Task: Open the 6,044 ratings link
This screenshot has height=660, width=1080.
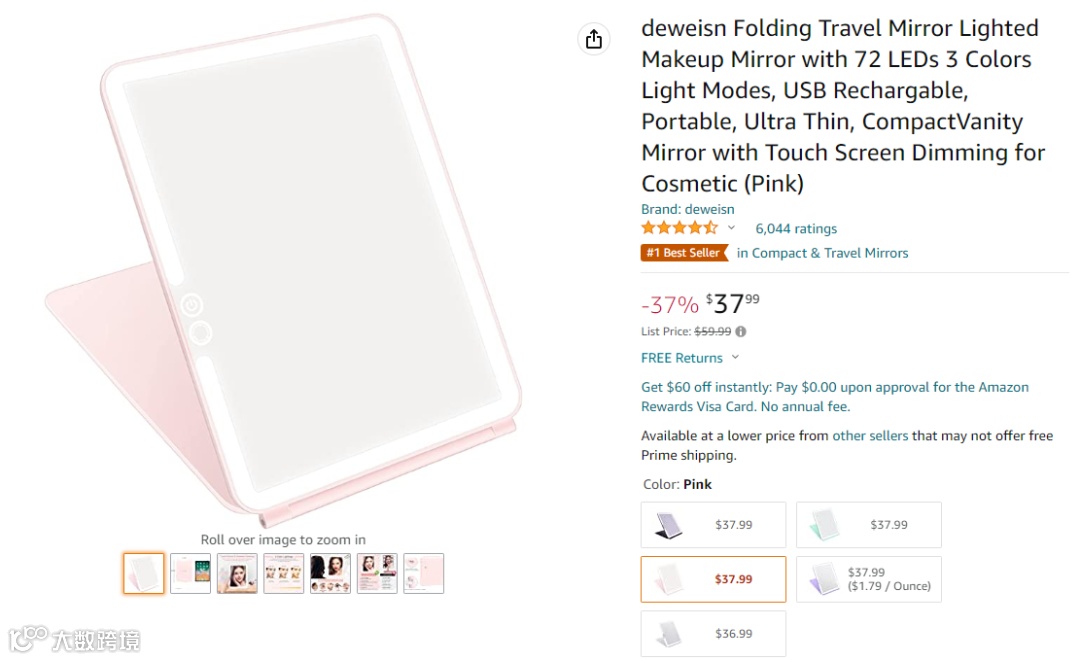Action: pyautogui.click(x=796, y=229)
